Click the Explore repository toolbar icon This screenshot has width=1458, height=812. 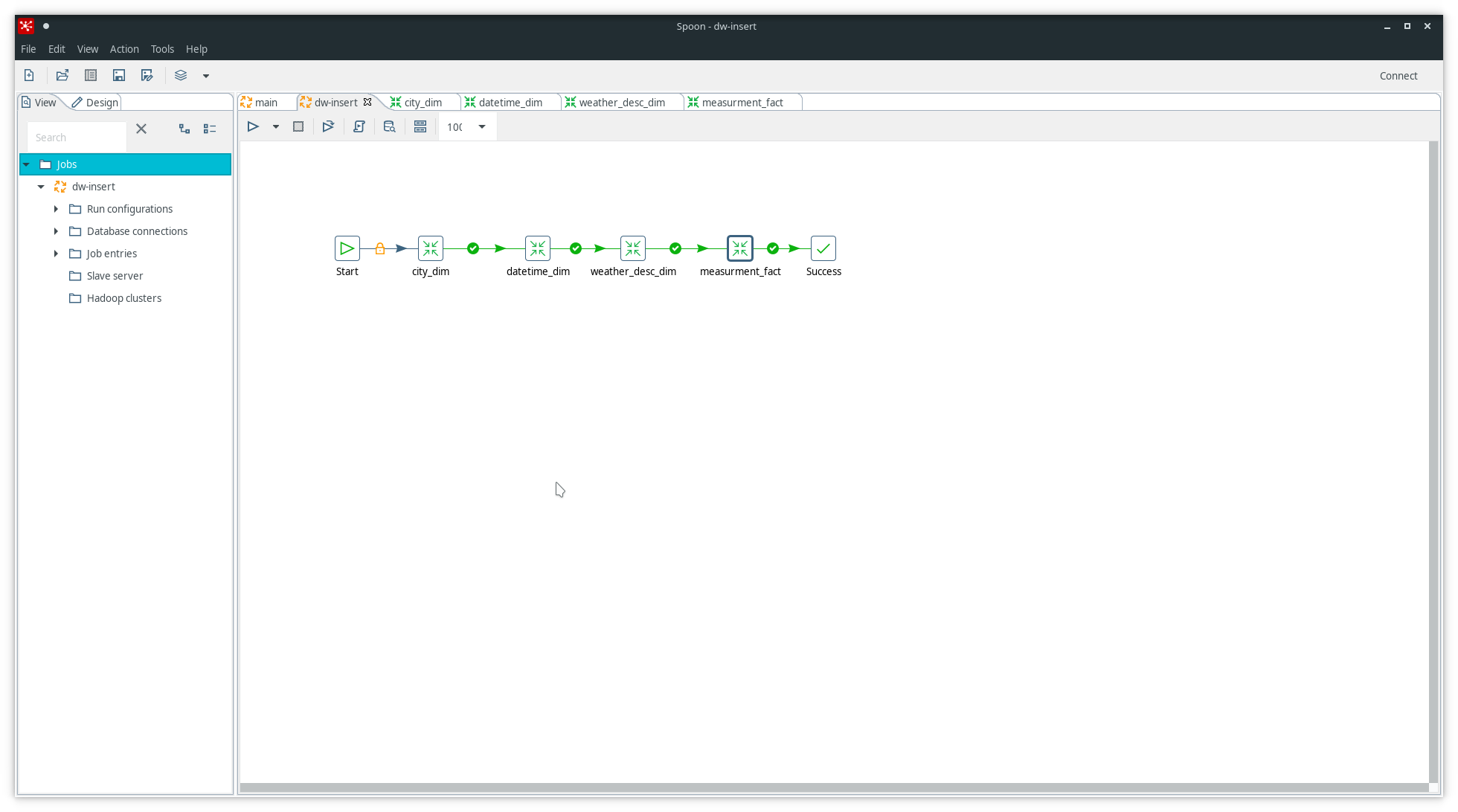click(91, 75)
